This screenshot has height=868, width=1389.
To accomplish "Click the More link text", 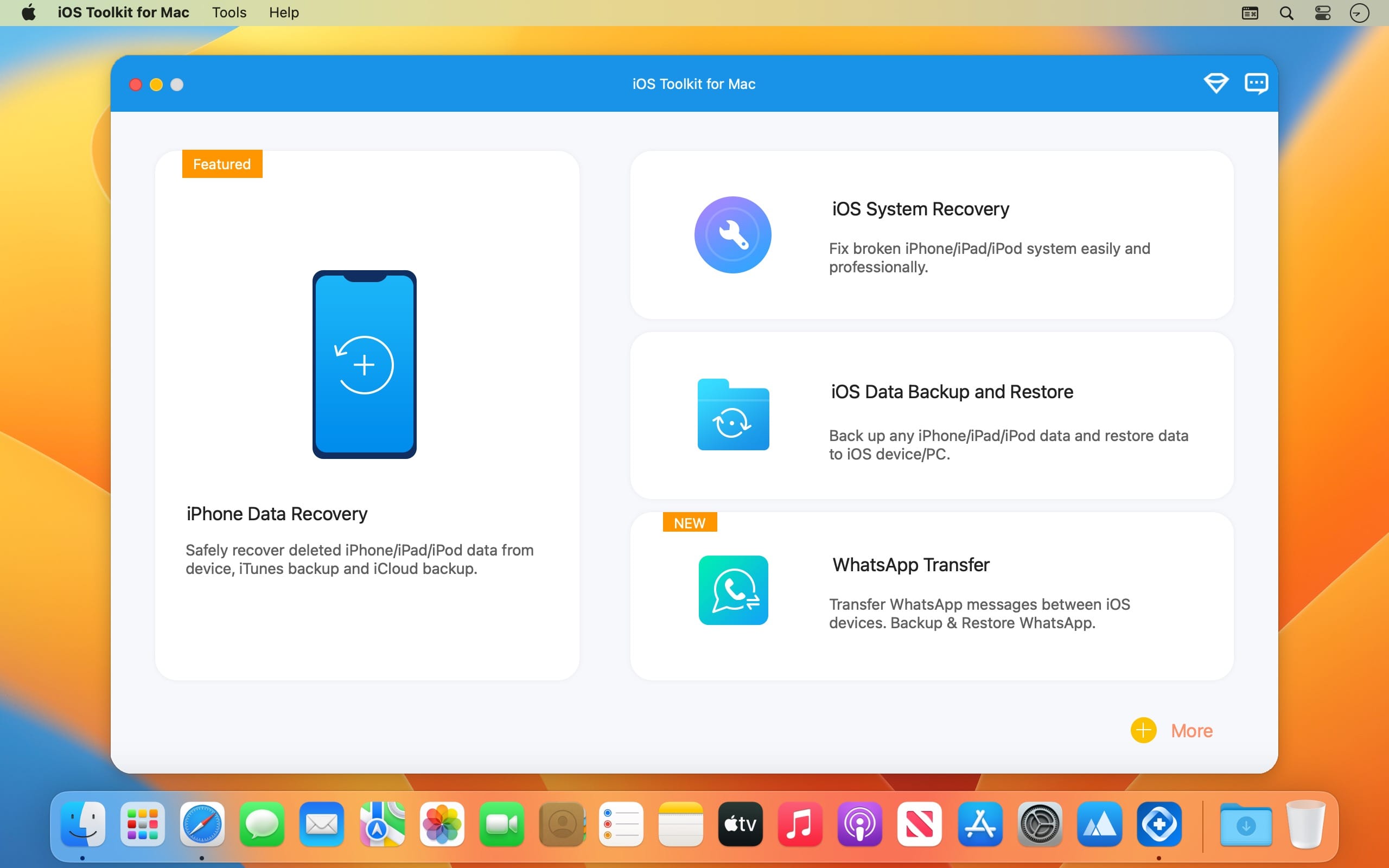I will 1192,731.
